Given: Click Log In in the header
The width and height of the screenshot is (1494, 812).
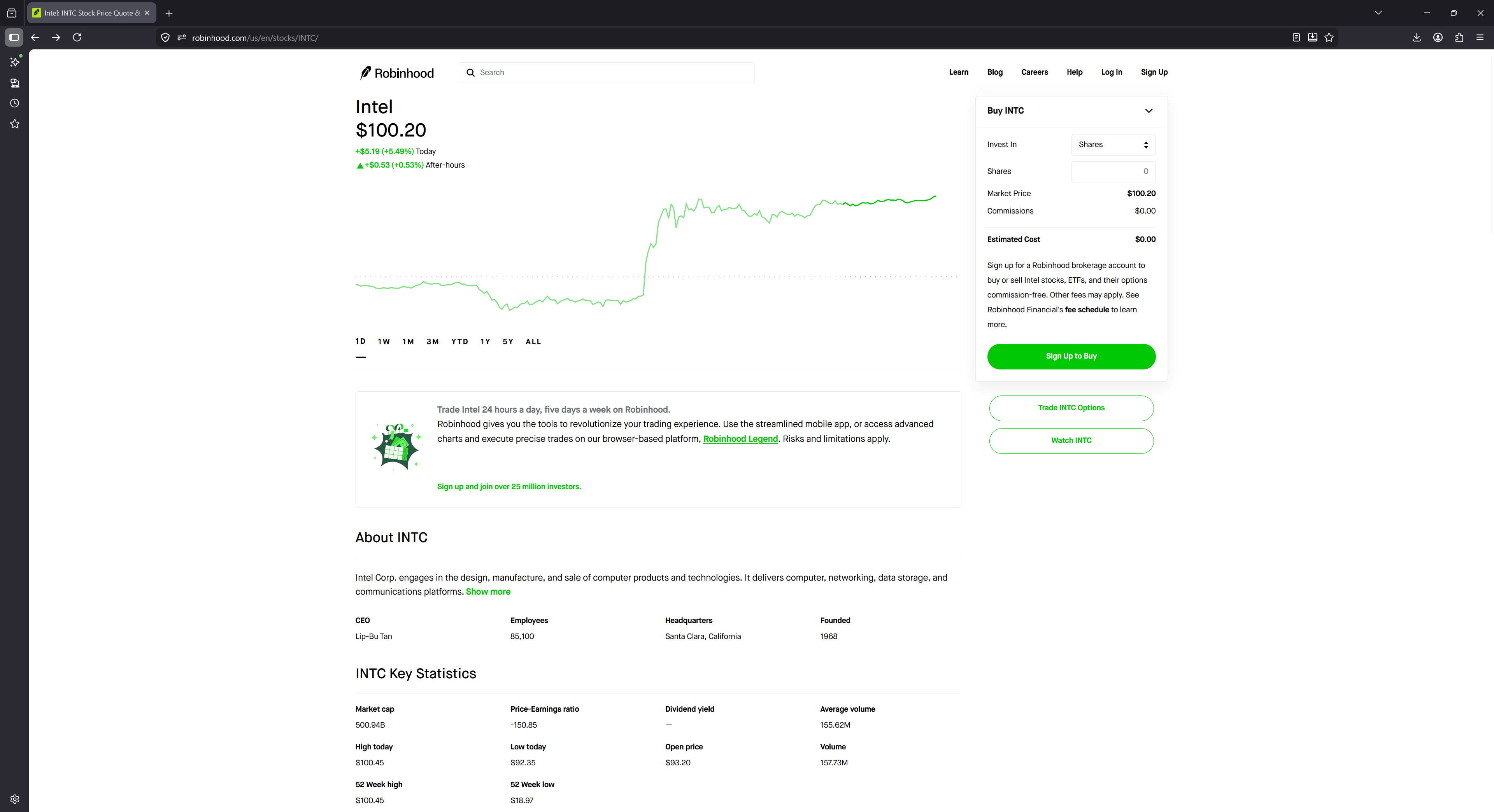Looking at the screenshot, I should click(x=1111, y=72).
